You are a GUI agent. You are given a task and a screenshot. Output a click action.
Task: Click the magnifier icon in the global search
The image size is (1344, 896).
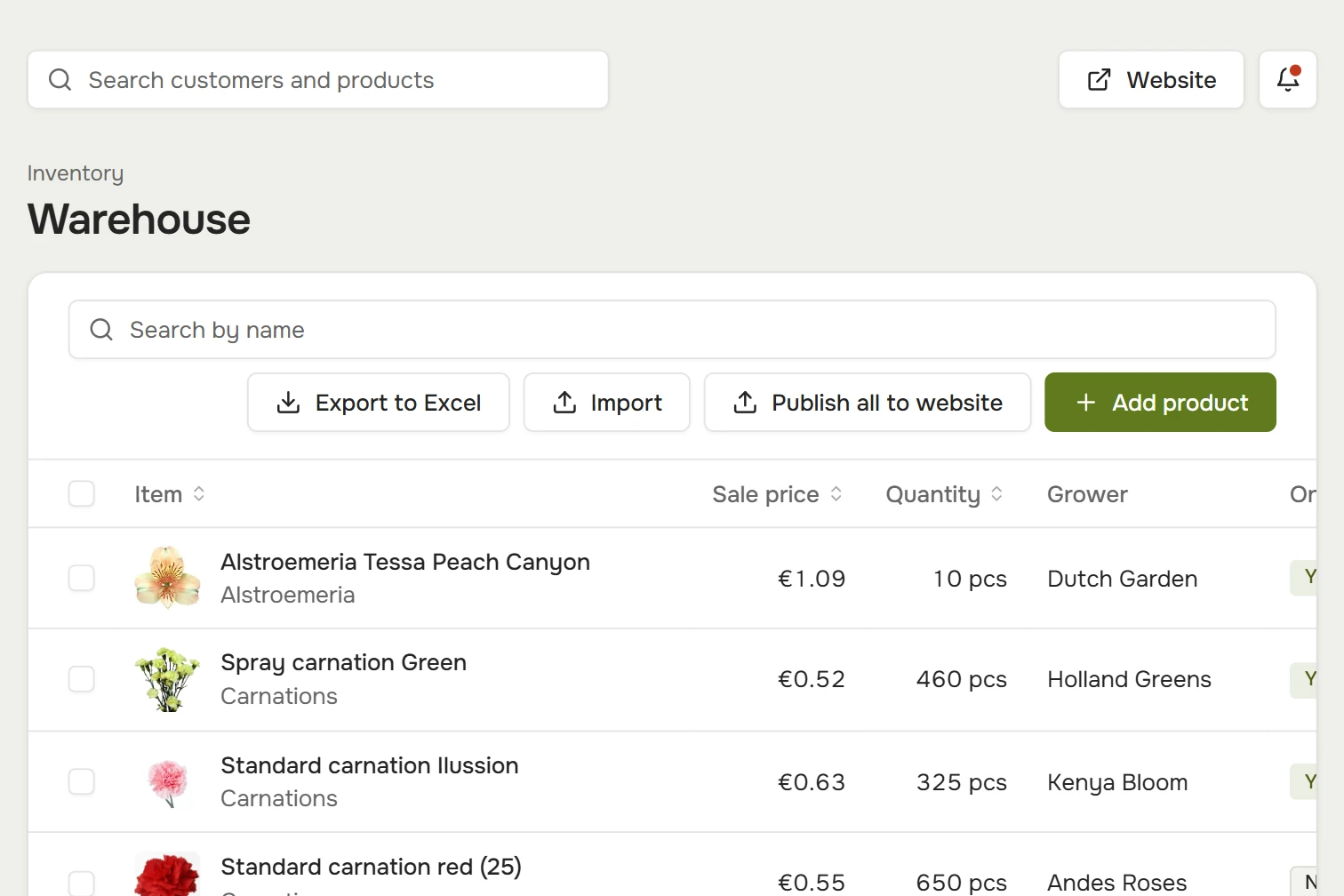point(60,80)
